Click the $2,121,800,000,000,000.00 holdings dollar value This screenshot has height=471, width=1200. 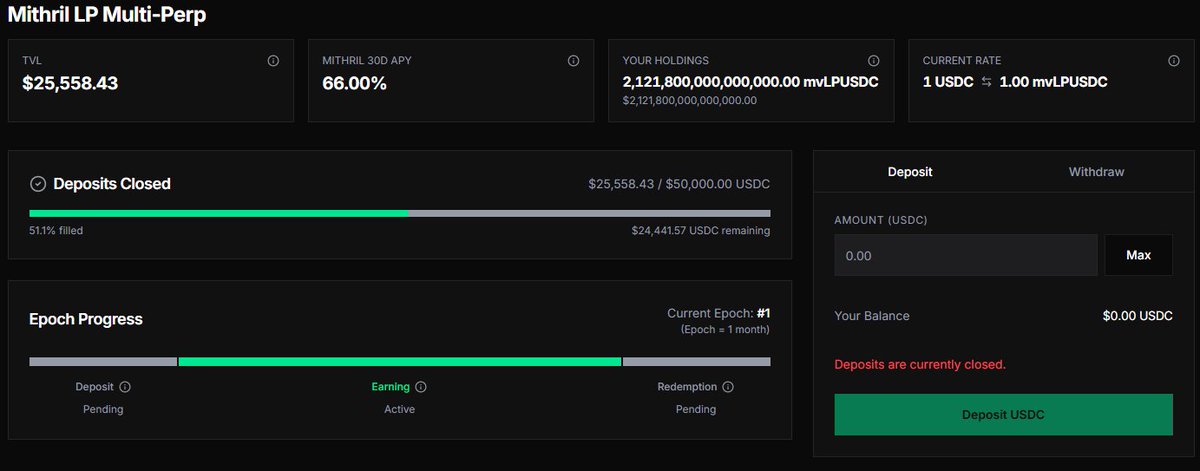(689, 100)
